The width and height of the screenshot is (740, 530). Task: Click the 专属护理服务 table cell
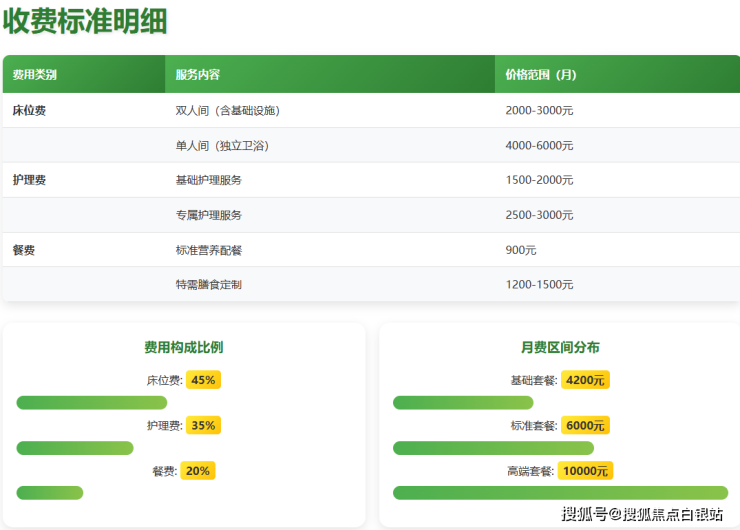pyautogui.click(x=208, y=215)
